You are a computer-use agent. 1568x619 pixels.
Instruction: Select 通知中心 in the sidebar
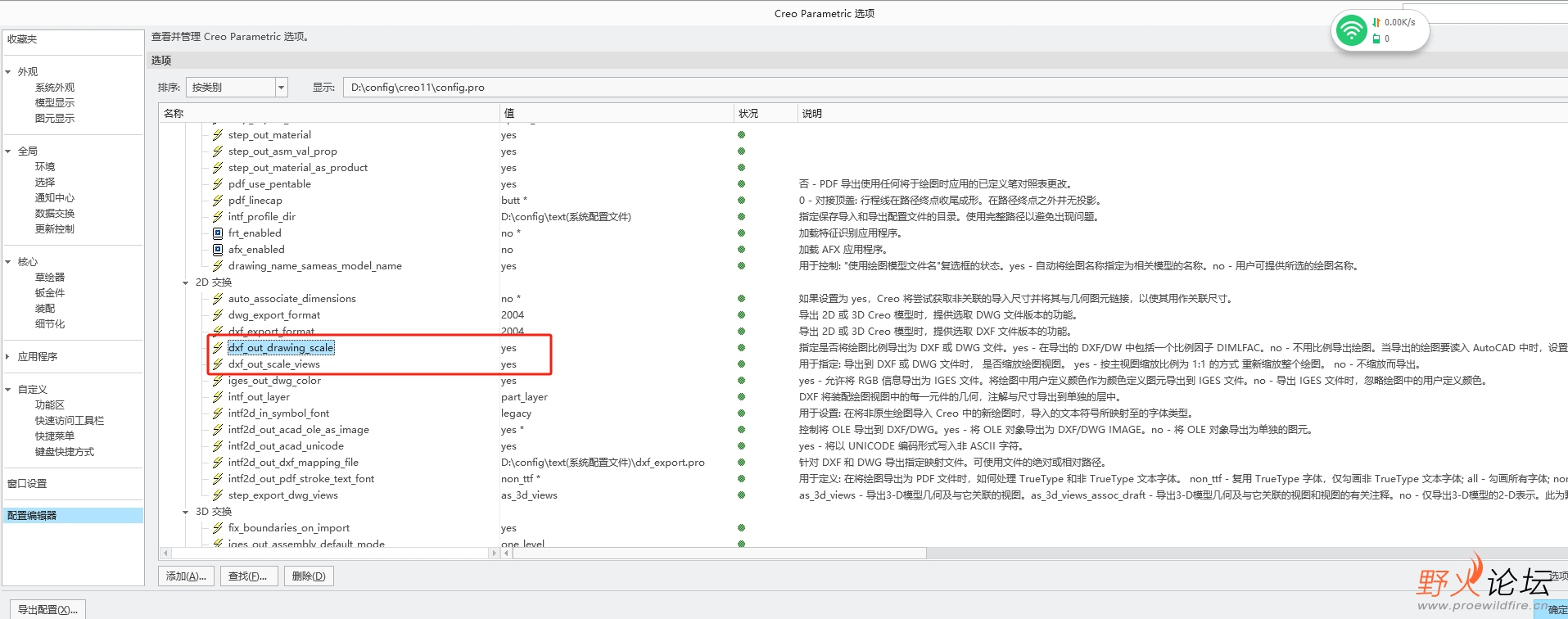pyautogui.click(x=54, y=198)
